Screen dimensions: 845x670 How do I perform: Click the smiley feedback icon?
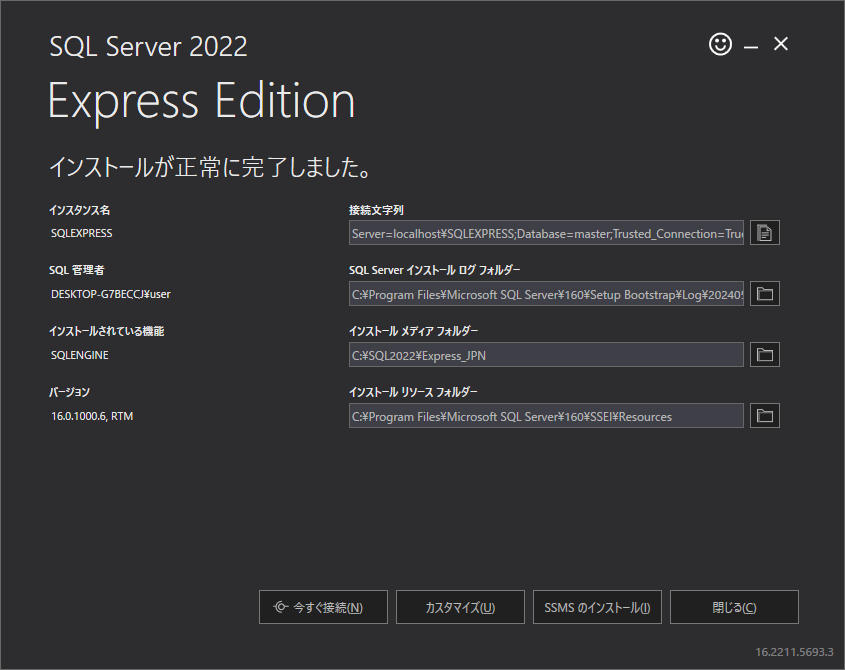pyautogui.click(x=720, y=44)
